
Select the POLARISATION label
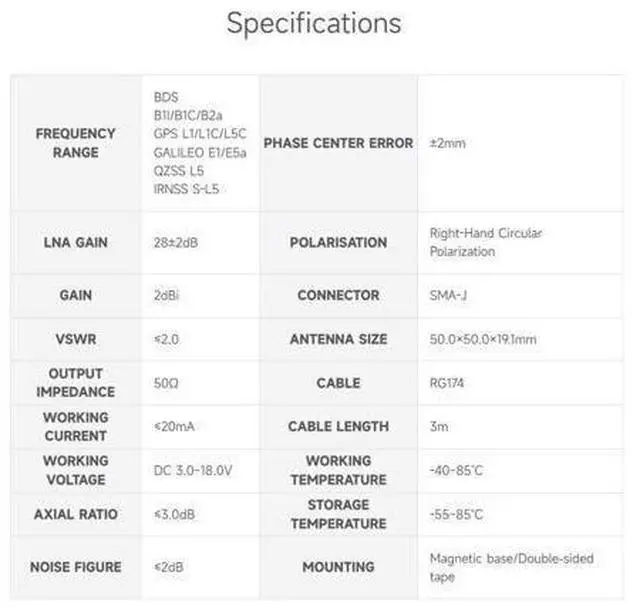338,242
